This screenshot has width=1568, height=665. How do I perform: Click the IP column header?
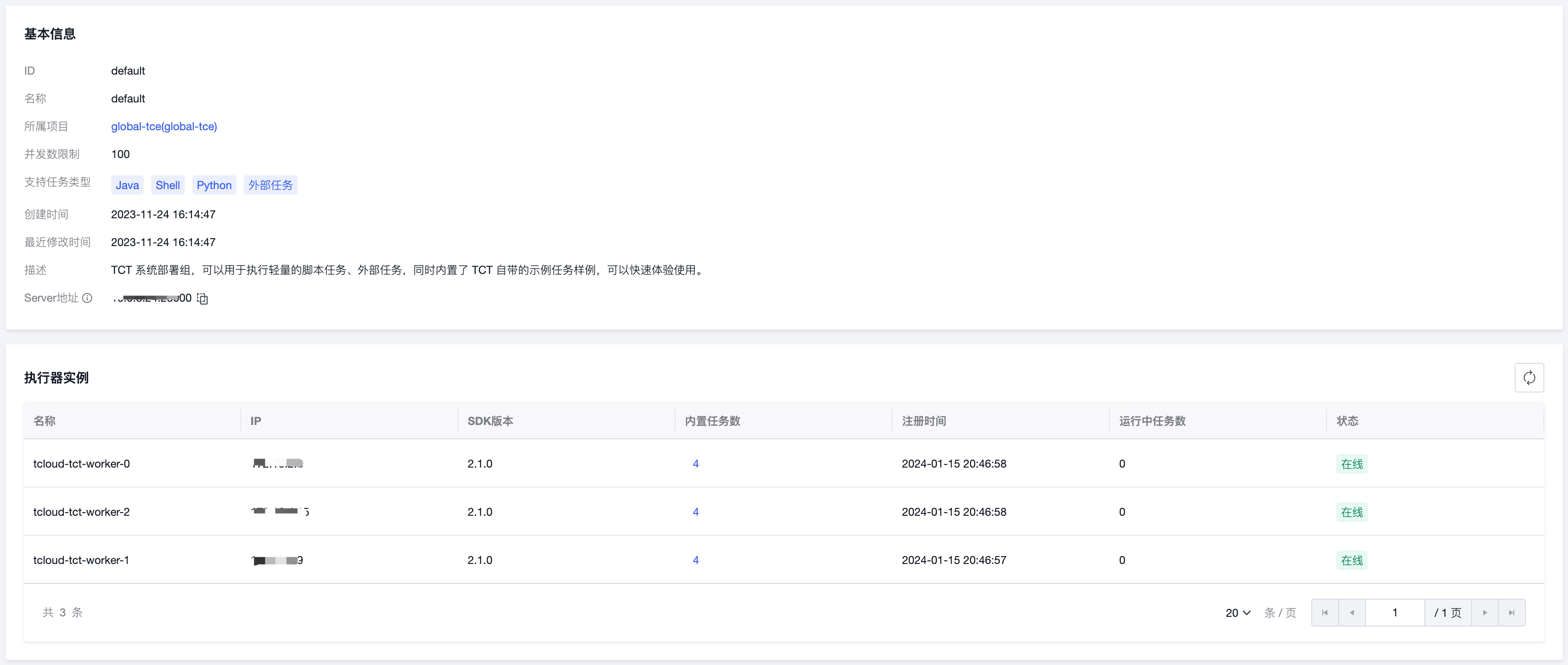256,421
